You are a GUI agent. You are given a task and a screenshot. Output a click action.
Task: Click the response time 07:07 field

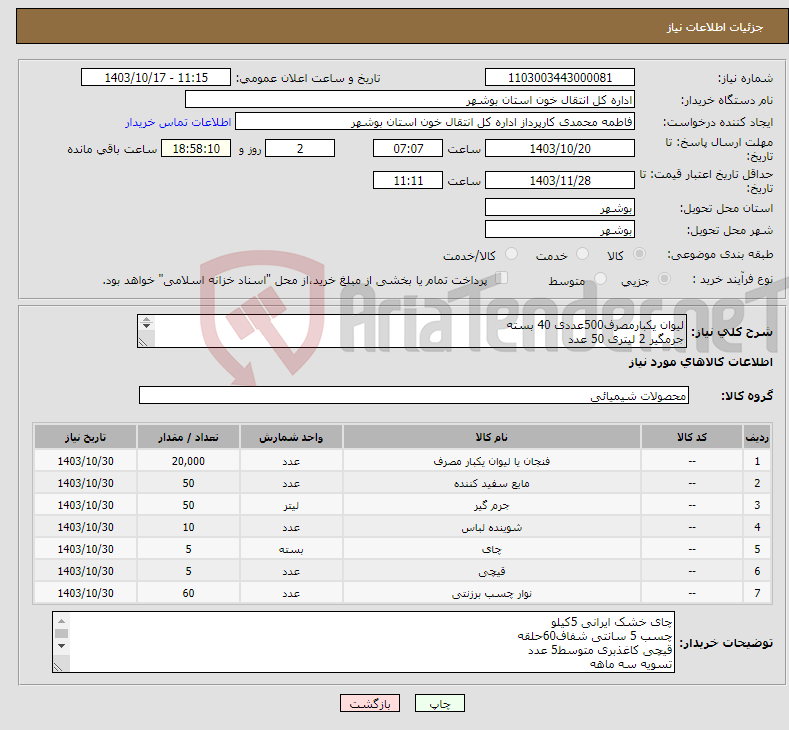click(x=408, y=148)
